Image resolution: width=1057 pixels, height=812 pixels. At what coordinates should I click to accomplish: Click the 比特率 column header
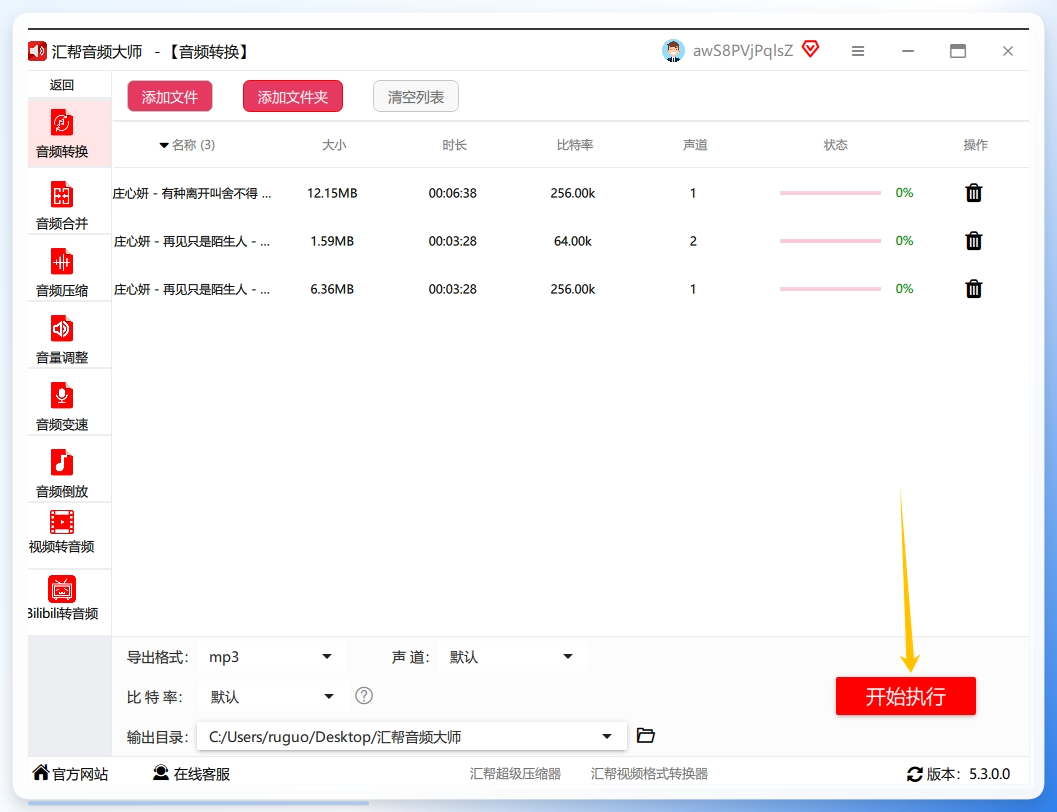[574, 145]
